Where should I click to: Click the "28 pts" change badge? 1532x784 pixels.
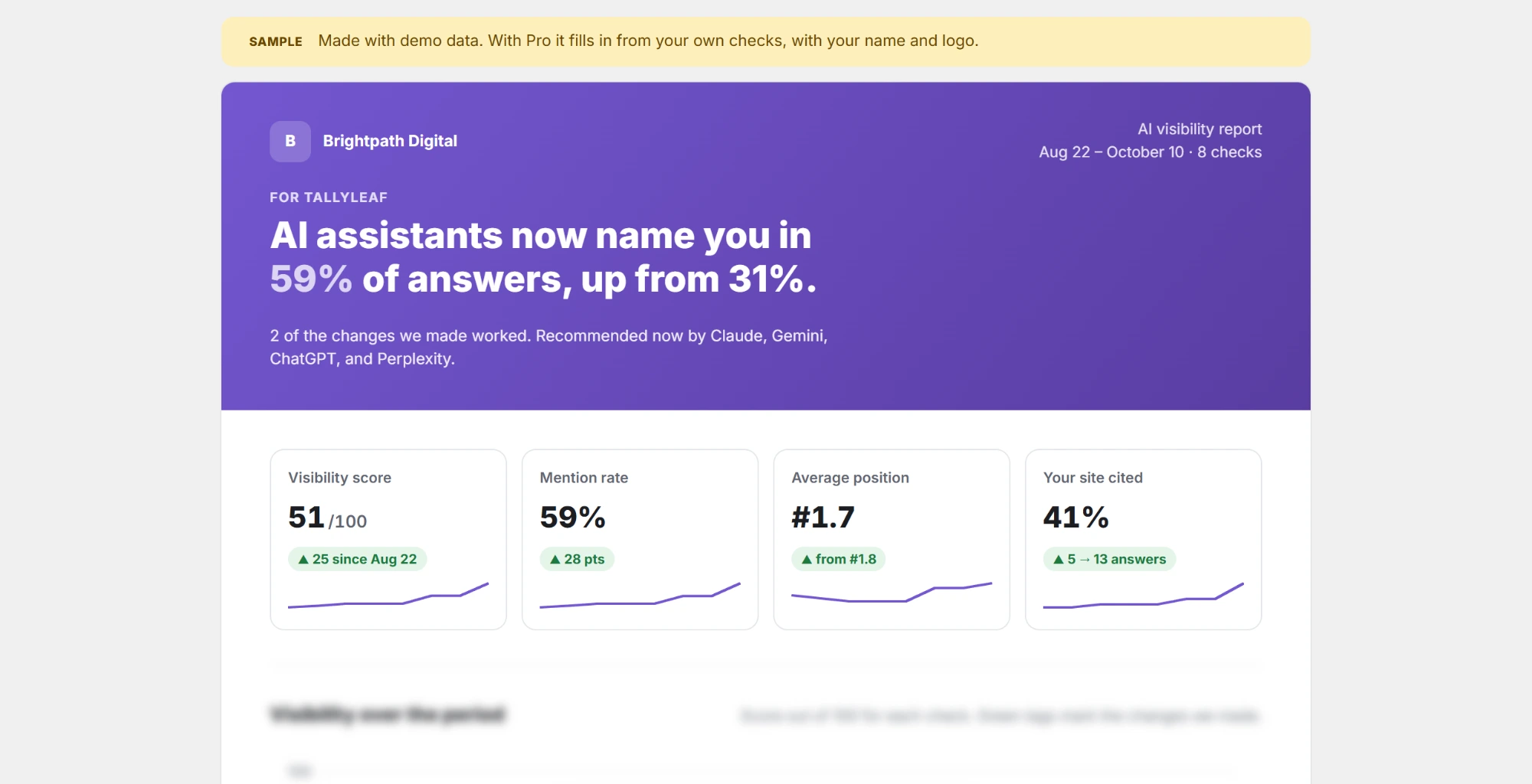[x=577, y=559]
